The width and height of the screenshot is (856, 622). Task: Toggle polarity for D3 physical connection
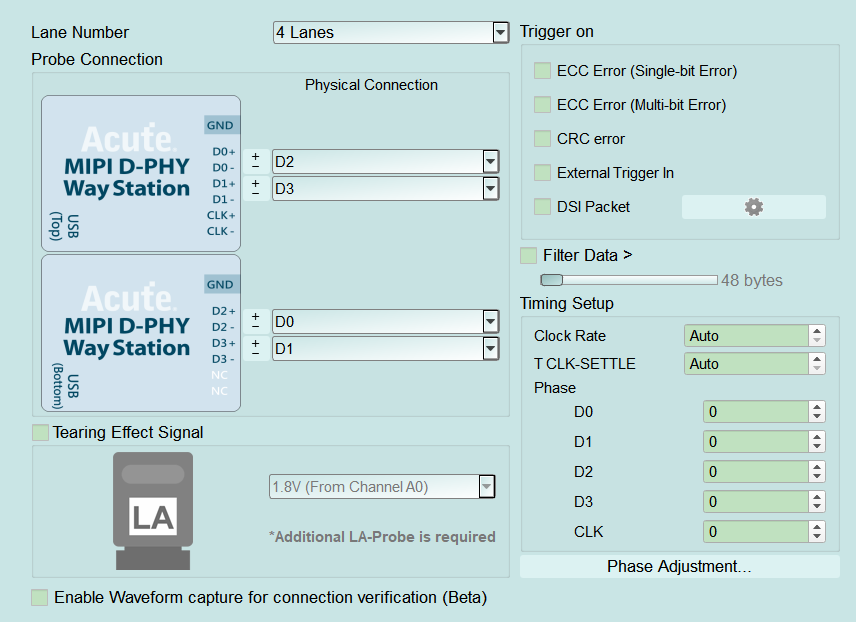pyautogui.click(x=255, y=188)
